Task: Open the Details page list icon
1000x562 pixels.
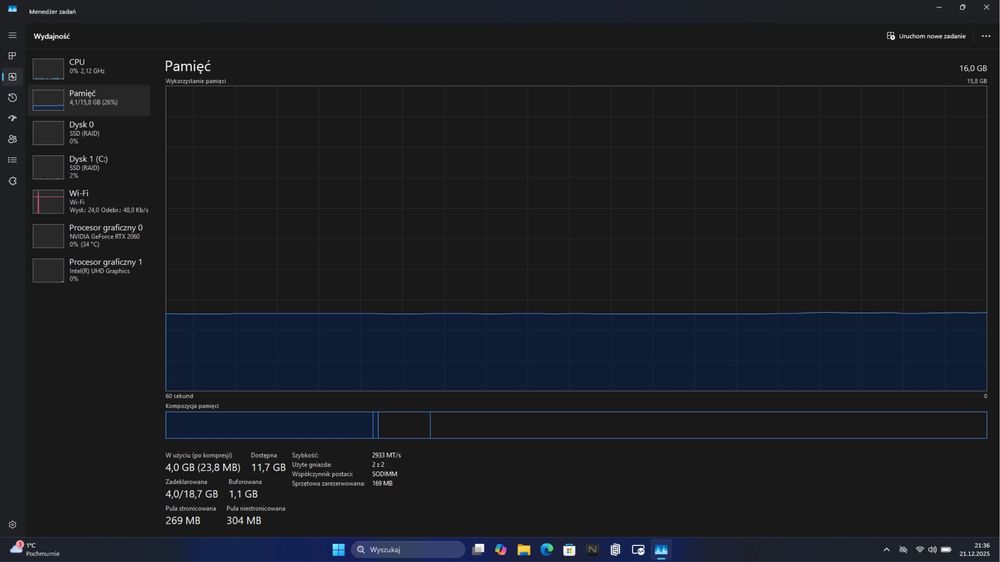Action: (12, 160)
